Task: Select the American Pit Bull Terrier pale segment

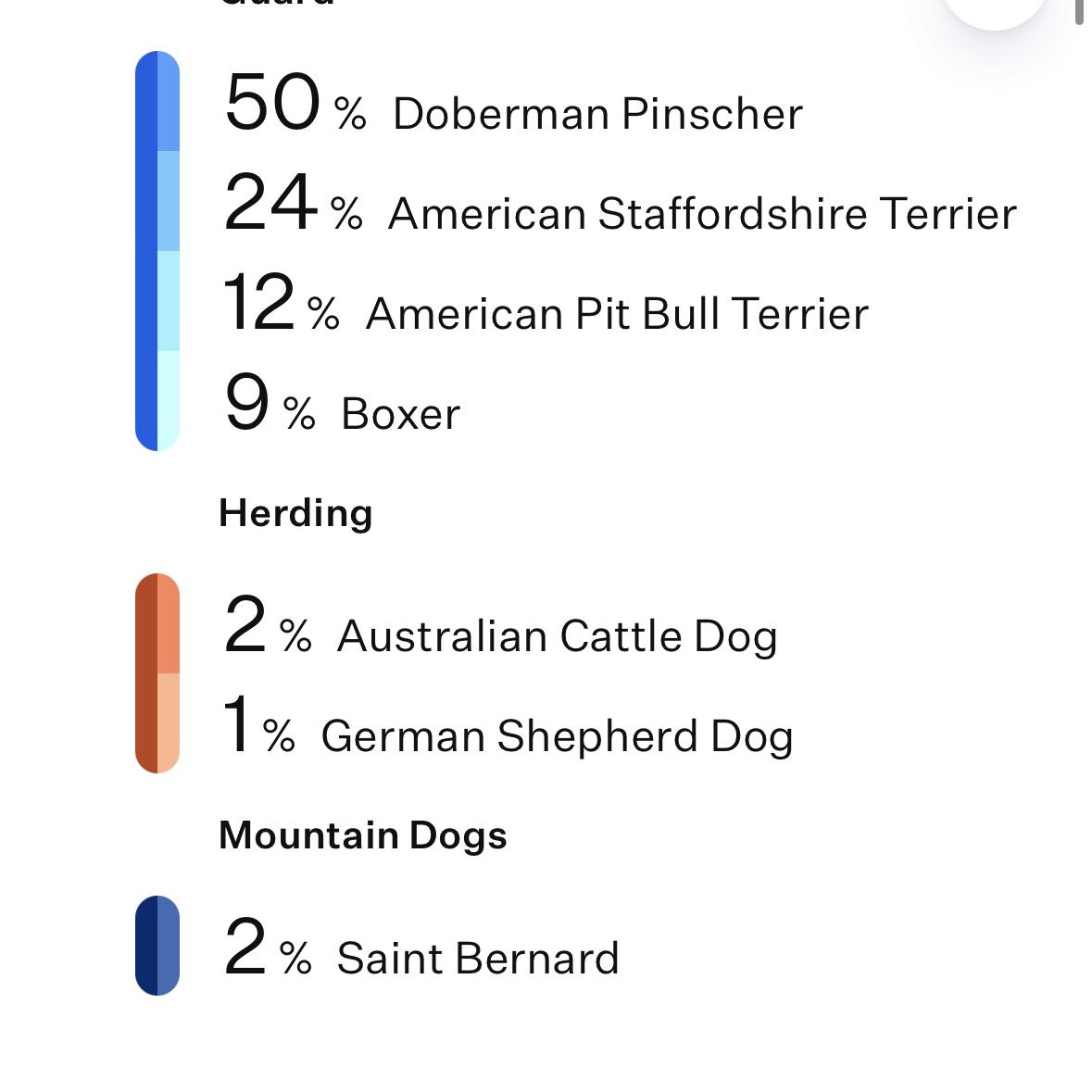Action: click(x=169, y=301)
